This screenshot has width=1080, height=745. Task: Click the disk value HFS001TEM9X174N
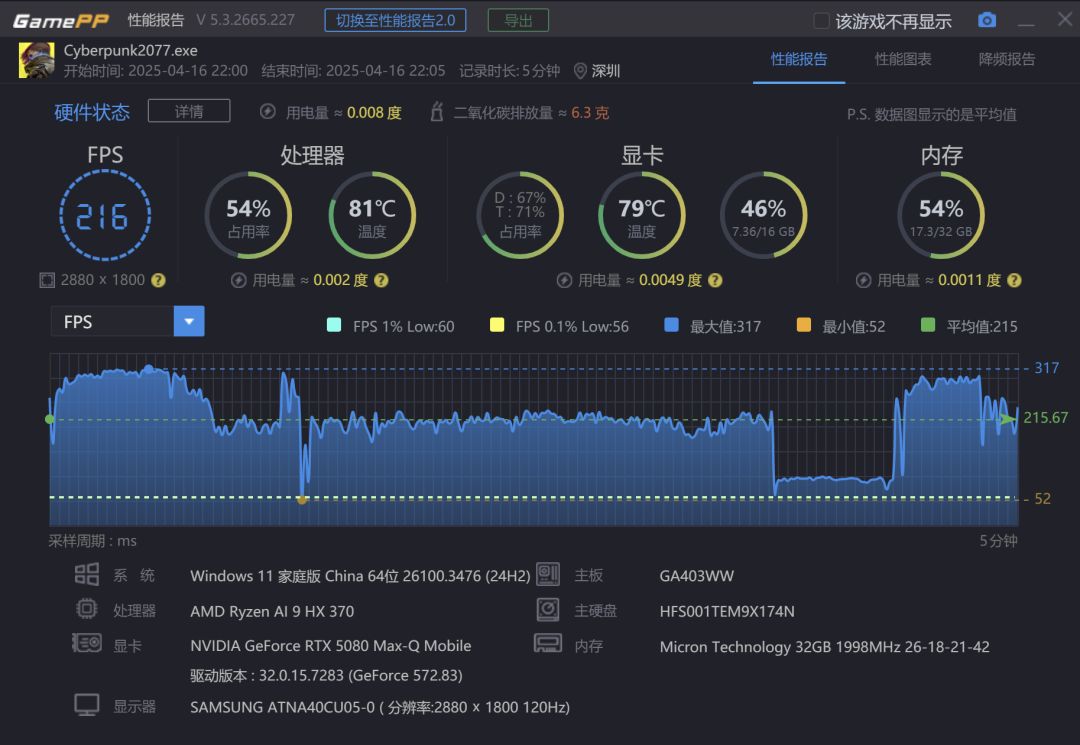727,611
